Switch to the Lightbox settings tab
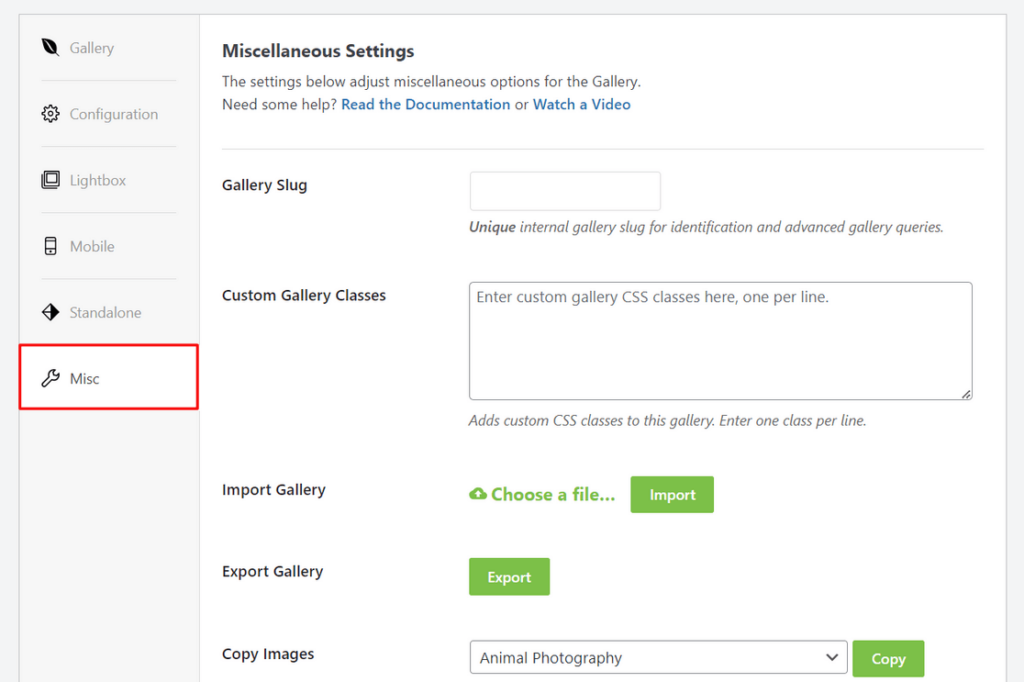1024x682 pixels. (97, 180)
